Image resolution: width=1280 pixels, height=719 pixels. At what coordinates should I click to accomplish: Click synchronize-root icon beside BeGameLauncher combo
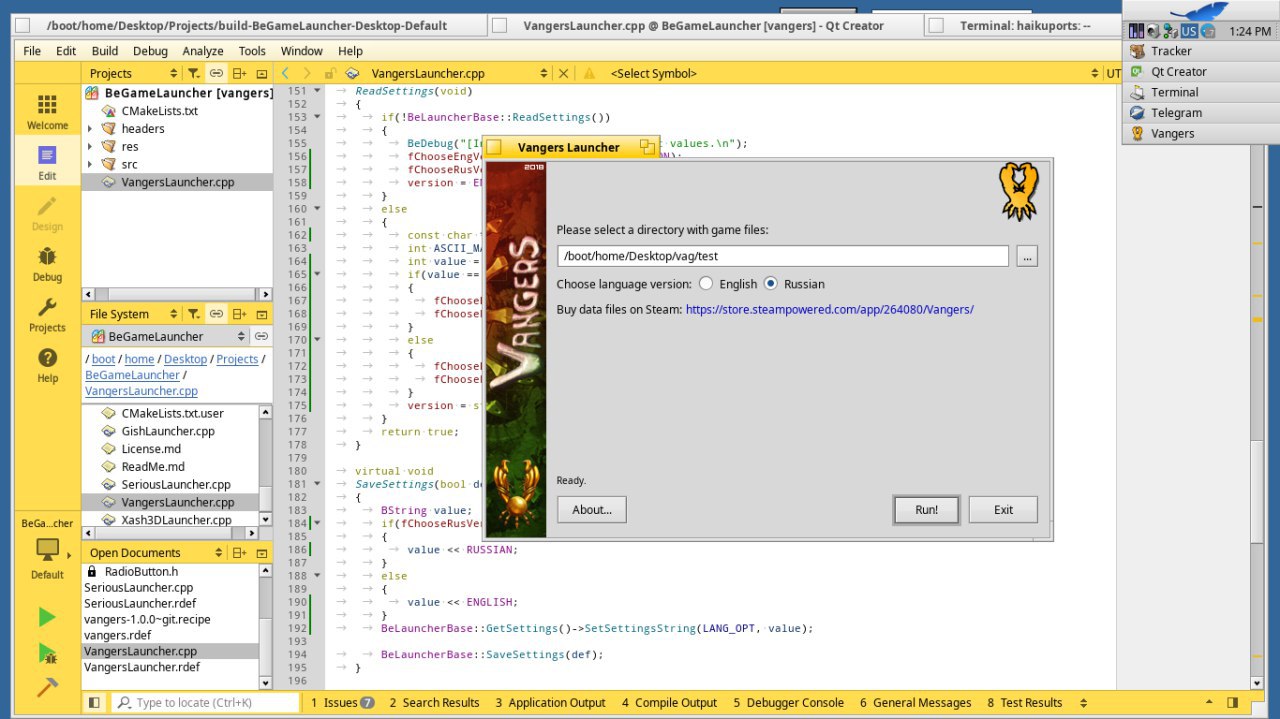pos(261,336)
